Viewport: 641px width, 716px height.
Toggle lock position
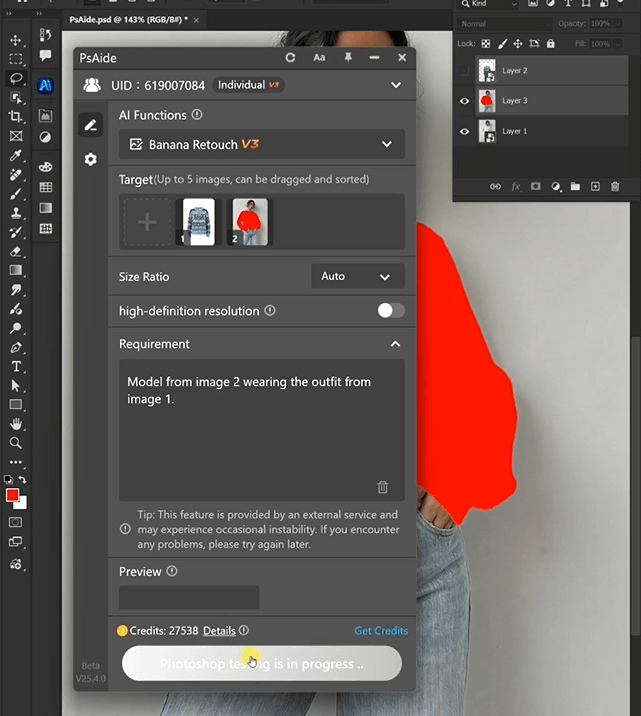click(518, 44)
